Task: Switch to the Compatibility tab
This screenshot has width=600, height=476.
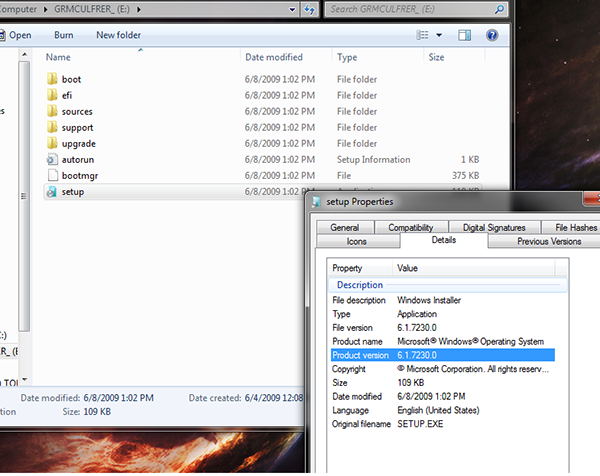Action: coord(411,228)
